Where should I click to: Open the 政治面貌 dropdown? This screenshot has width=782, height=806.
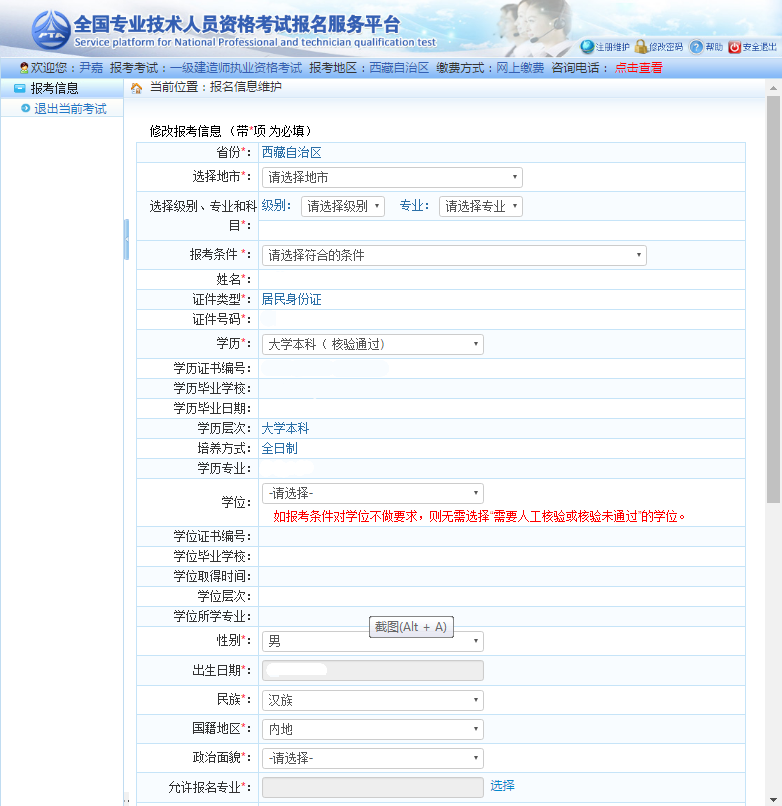[x=372, y=758]
